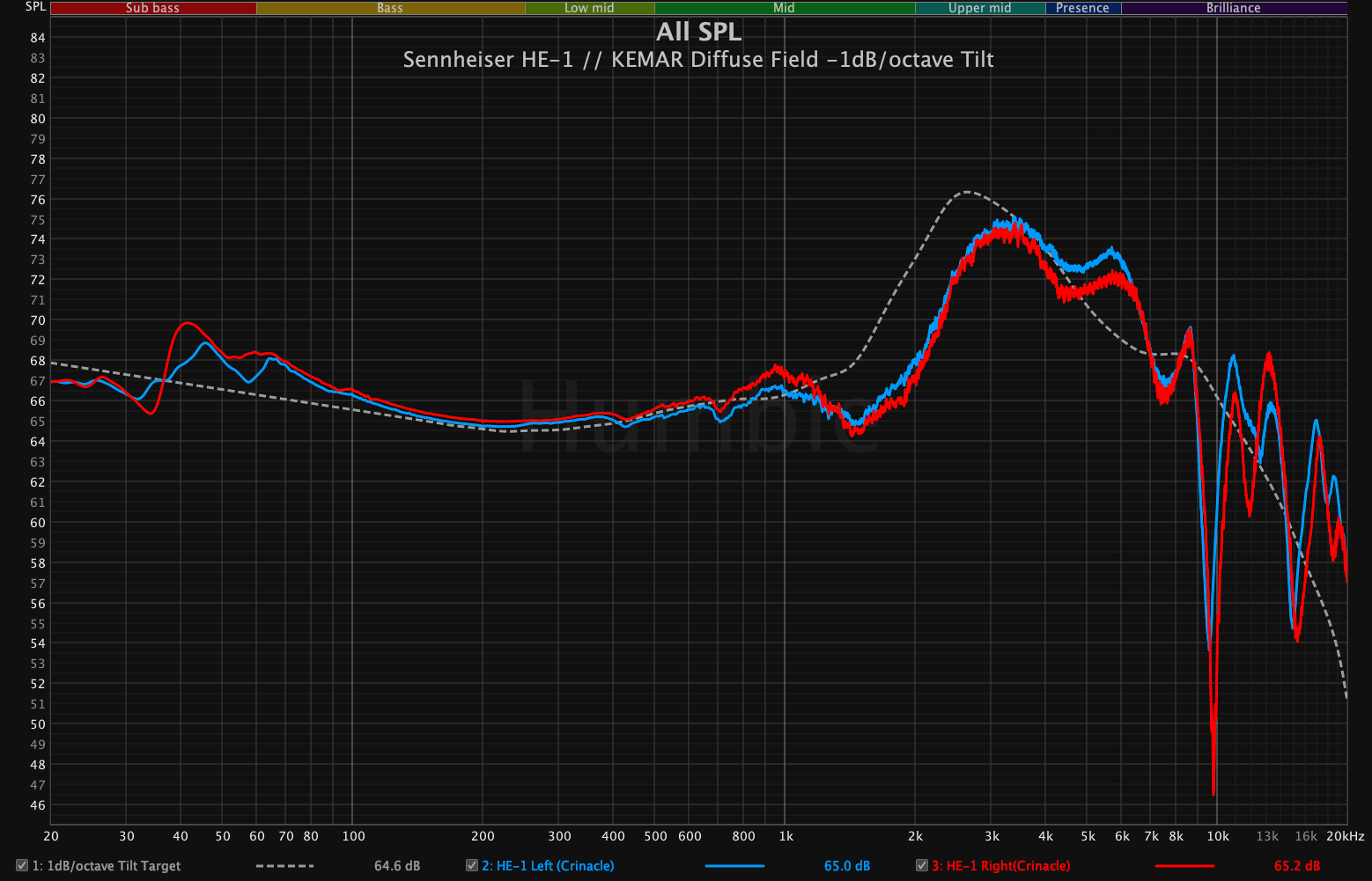Uncheck the HE-1 Left (Crinacle) trace checkbox
Image resolution: width=1372 pixels, height=881 pixels.
coord(472,866)
